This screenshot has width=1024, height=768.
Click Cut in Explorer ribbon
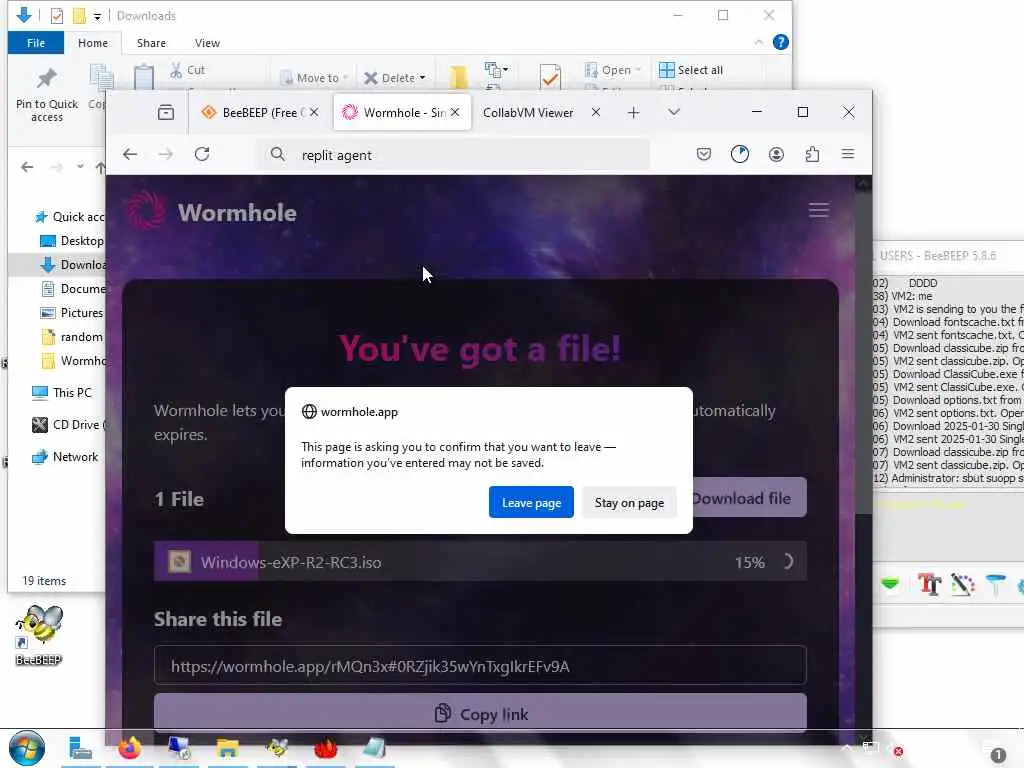click(187, 70)
